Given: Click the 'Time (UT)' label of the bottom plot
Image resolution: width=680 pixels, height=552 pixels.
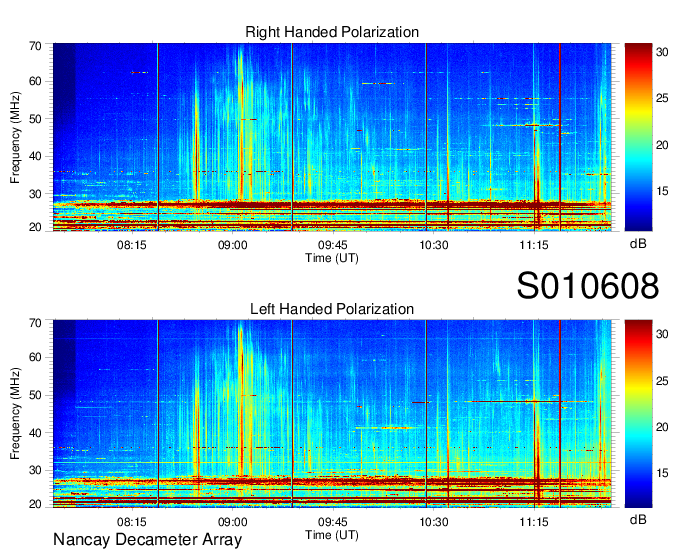Looking at the screenshot, I should (332, 535).
